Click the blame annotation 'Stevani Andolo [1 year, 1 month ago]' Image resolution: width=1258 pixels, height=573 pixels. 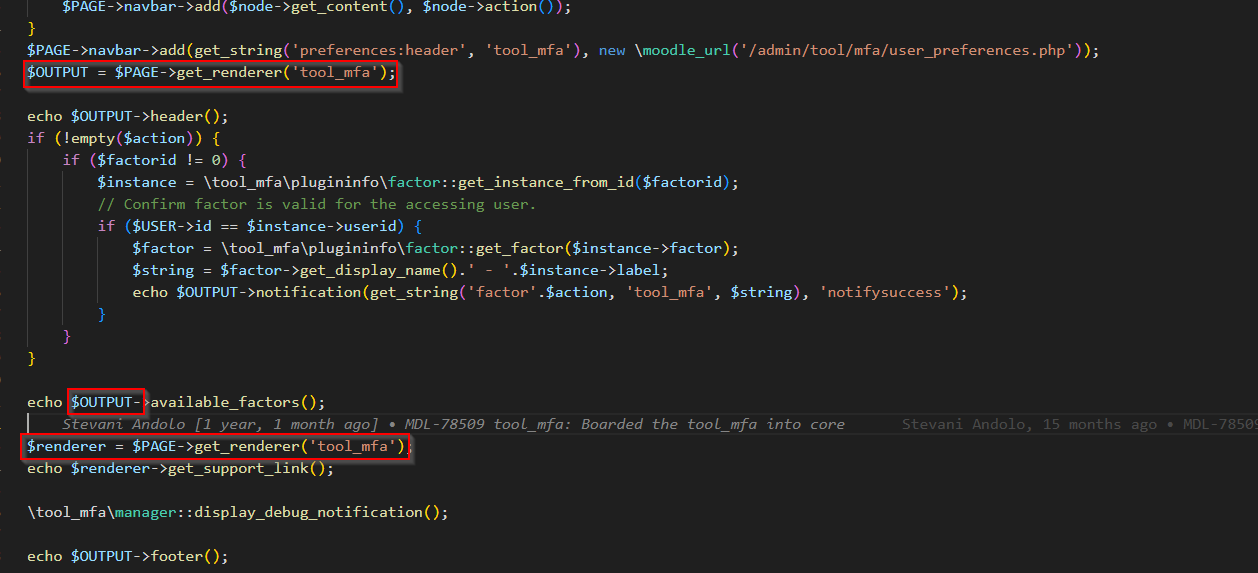220,424
